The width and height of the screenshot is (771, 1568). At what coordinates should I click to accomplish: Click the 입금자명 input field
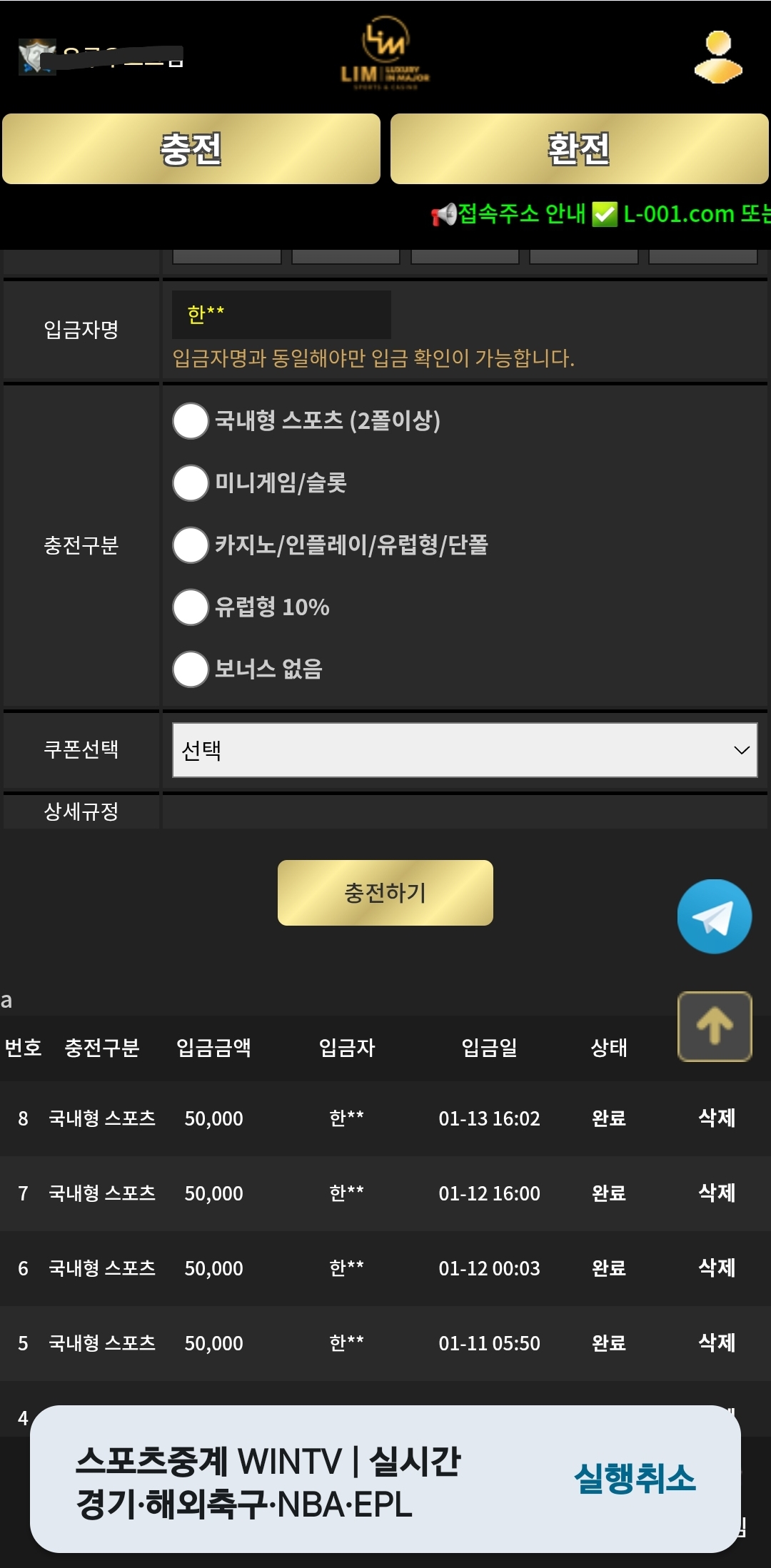pyautogui.click(x=281, y=315)
